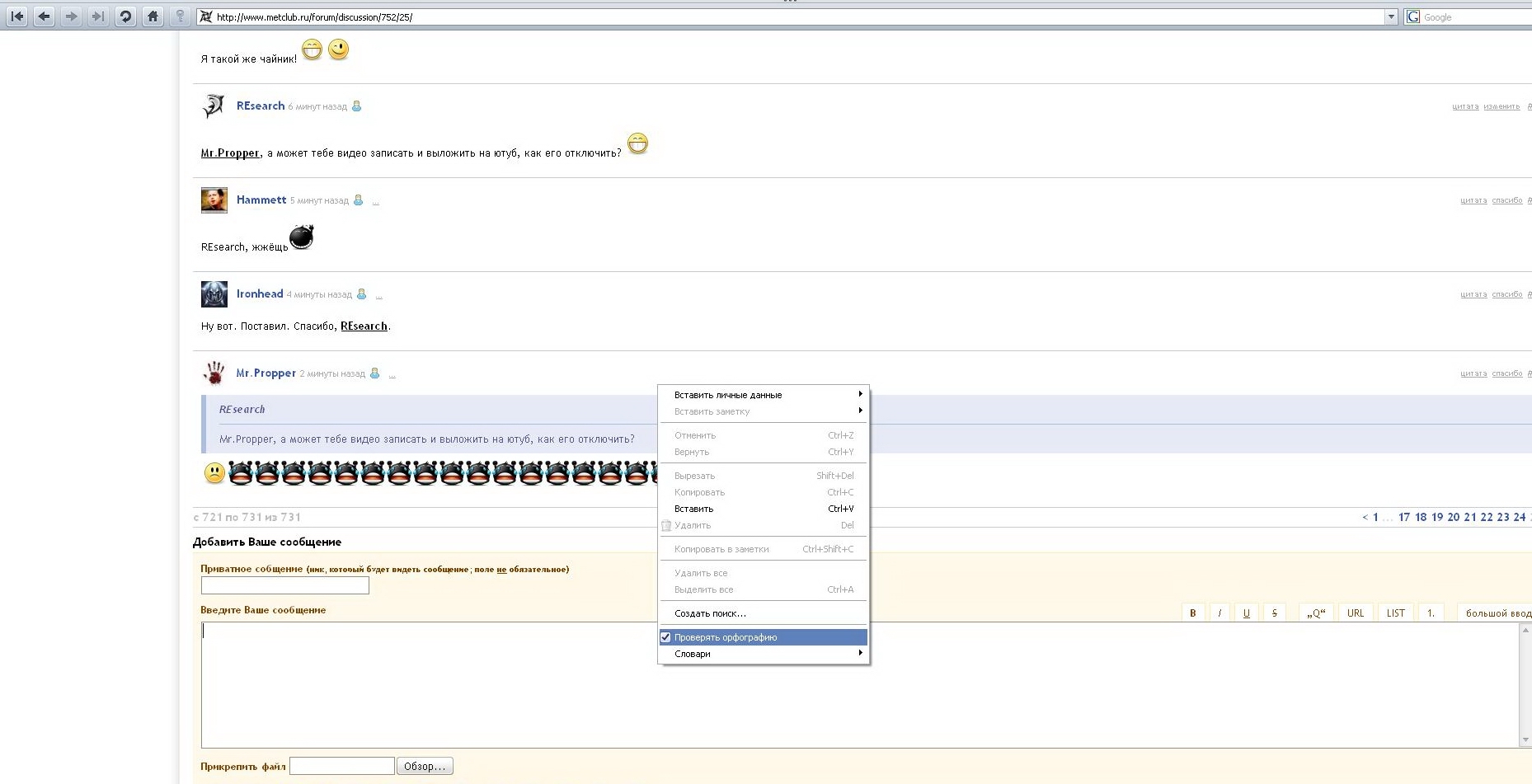
Task: Reload the page with the refresh button
Action: point(125,16)
